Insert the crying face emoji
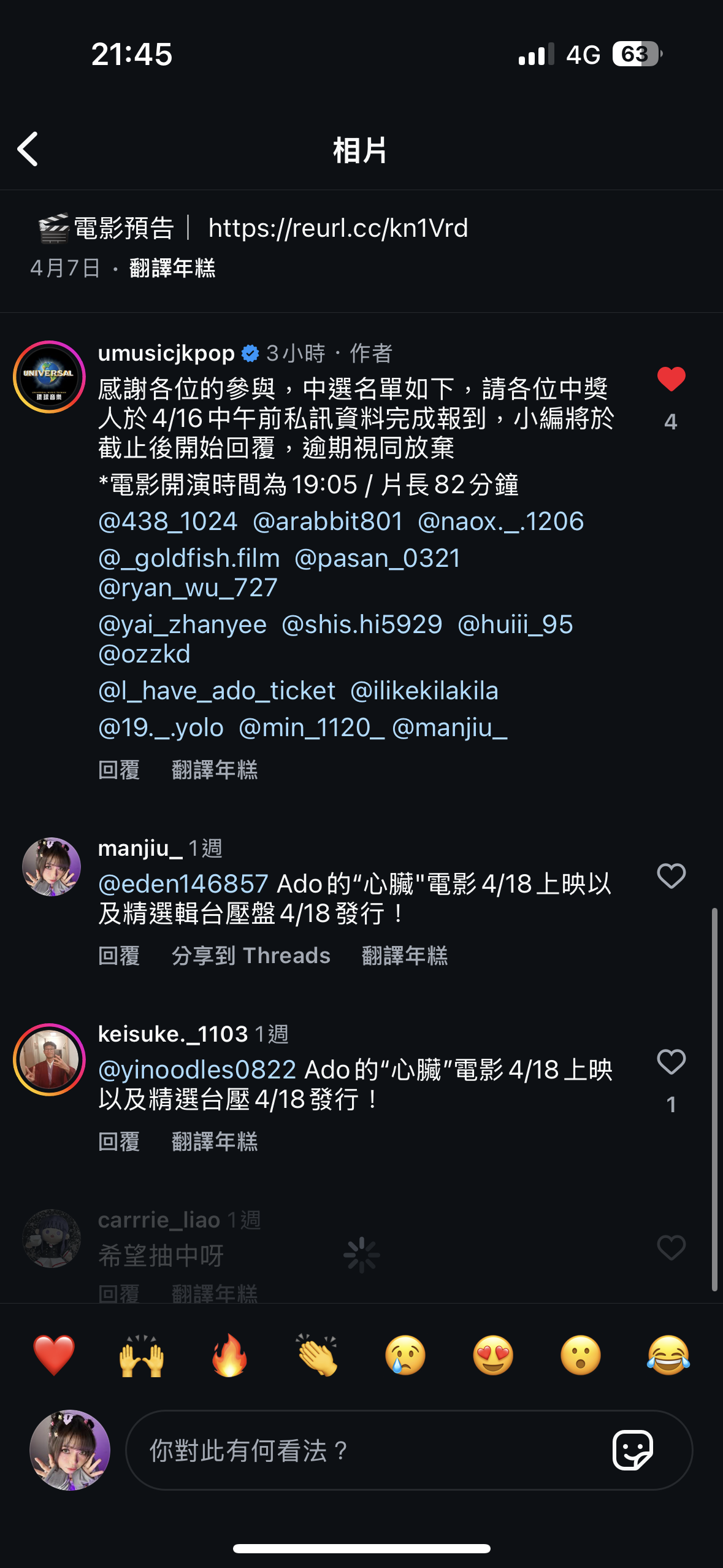The height and width of the screenshot is (1568, 723). (x=405, y=1355)
